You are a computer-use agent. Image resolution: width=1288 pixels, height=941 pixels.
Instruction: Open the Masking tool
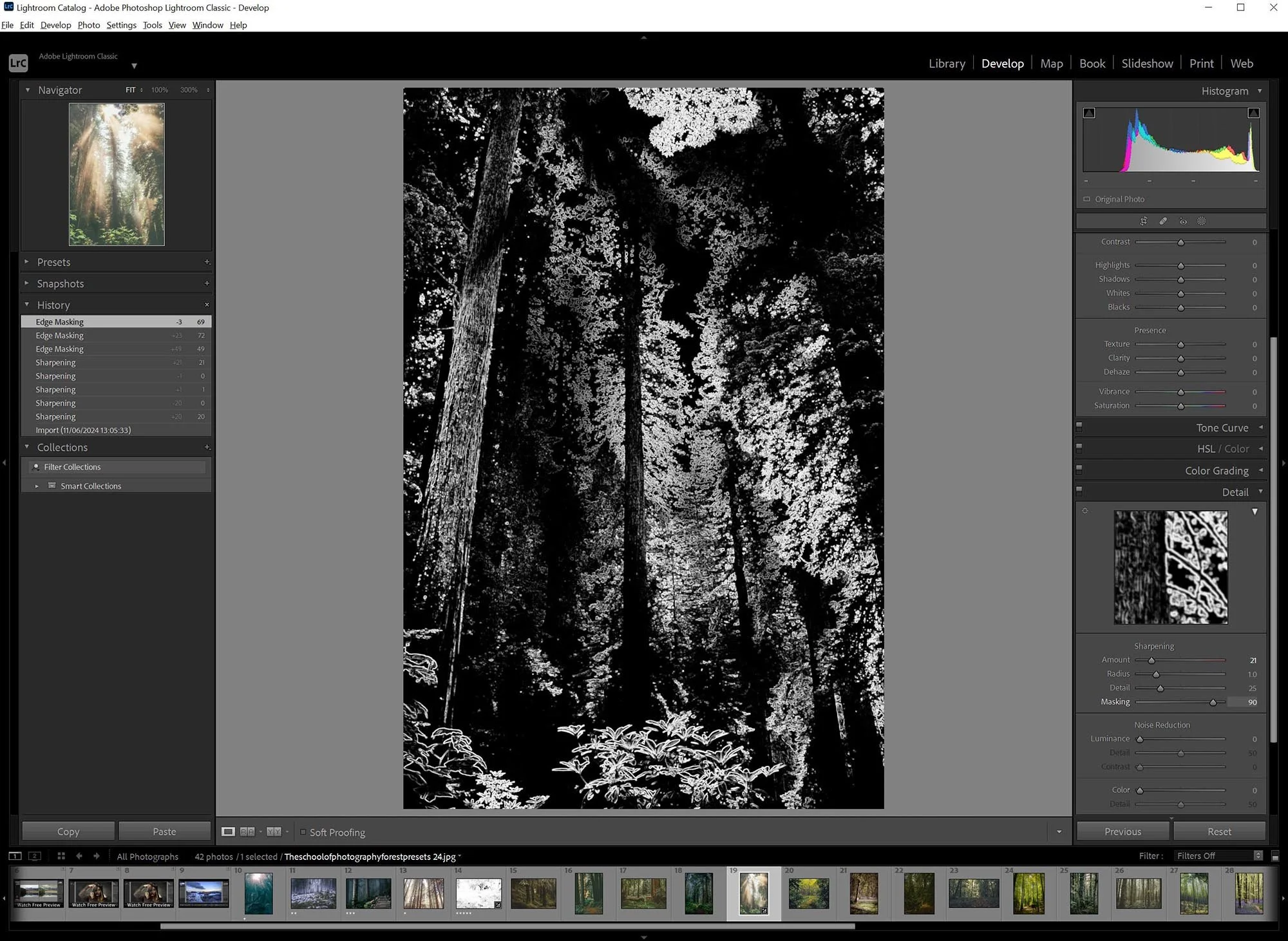[1201, 222]
